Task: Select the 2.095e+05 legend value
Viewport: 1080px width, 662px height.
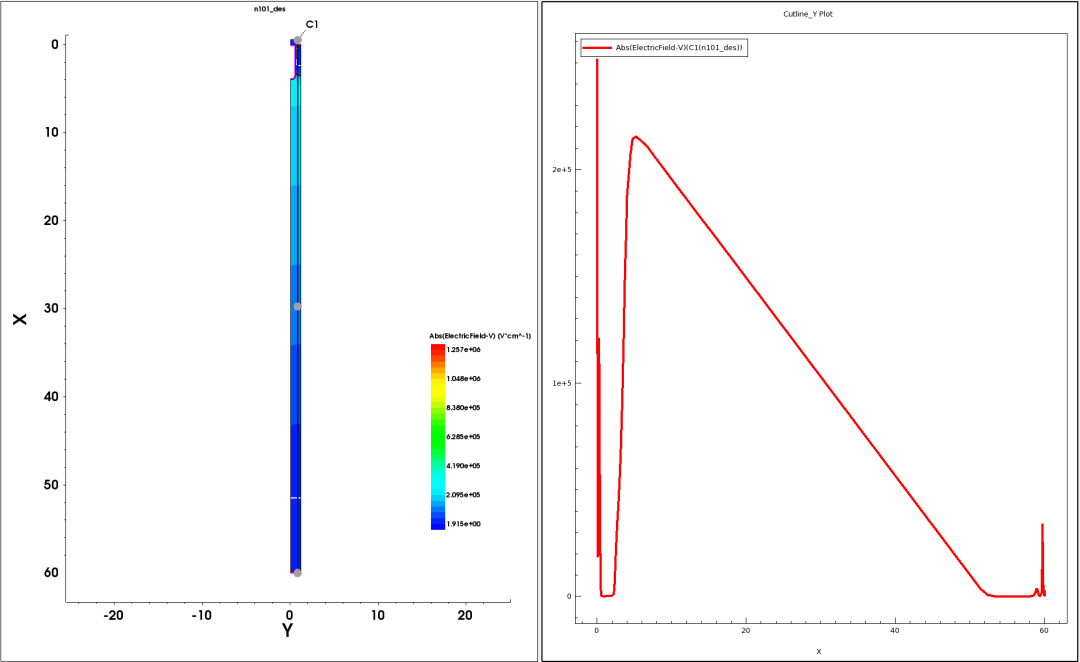Action: (464, 495)
